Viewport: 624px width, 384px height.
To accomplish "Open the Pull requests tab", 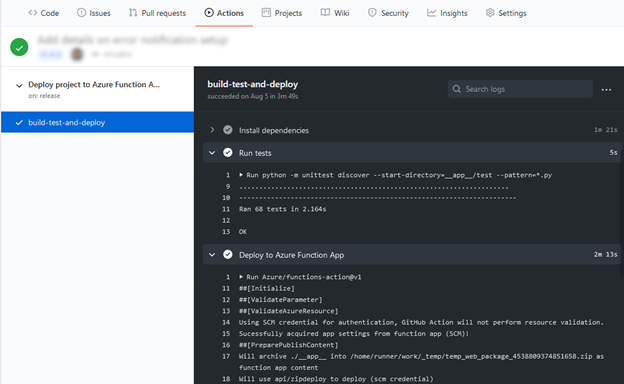I will pos(157,13).
